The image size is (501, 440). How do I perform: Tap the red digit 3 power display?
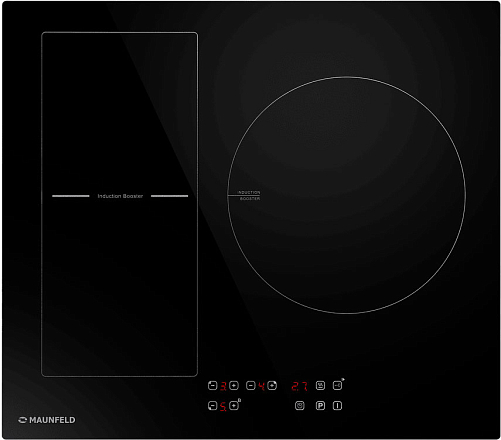pos(223,386)
